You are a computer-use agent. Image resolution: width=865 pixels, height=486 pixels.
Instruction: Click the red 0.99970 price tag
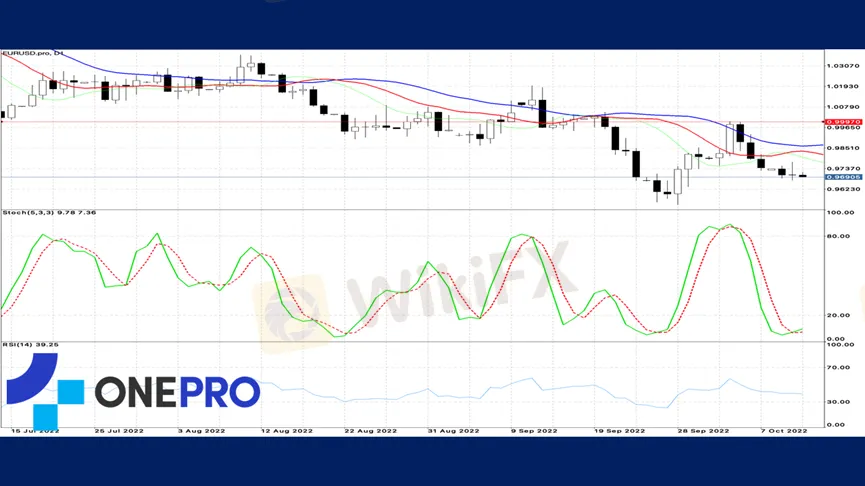842,122
